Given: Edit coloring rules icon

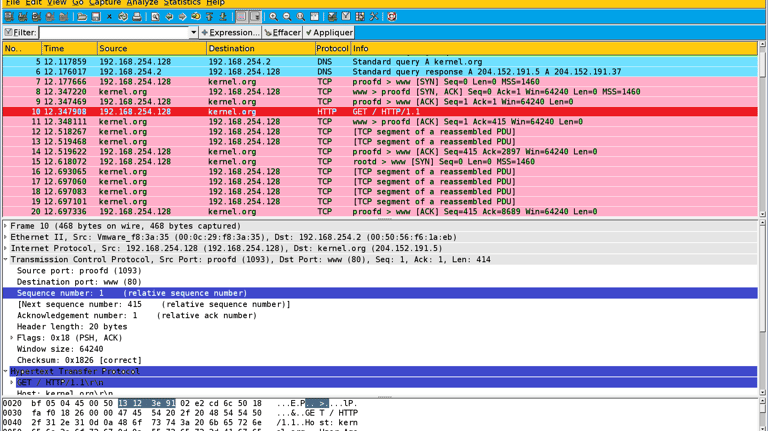Looking at the screenshot, I should [x=360, y=17].
